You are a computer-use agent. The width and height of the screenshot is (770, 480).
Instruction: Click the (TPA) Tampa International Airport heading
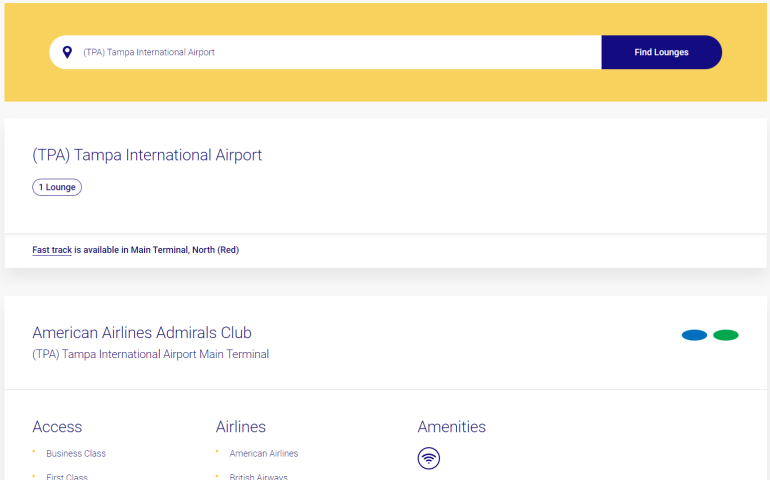pos(147,155)
